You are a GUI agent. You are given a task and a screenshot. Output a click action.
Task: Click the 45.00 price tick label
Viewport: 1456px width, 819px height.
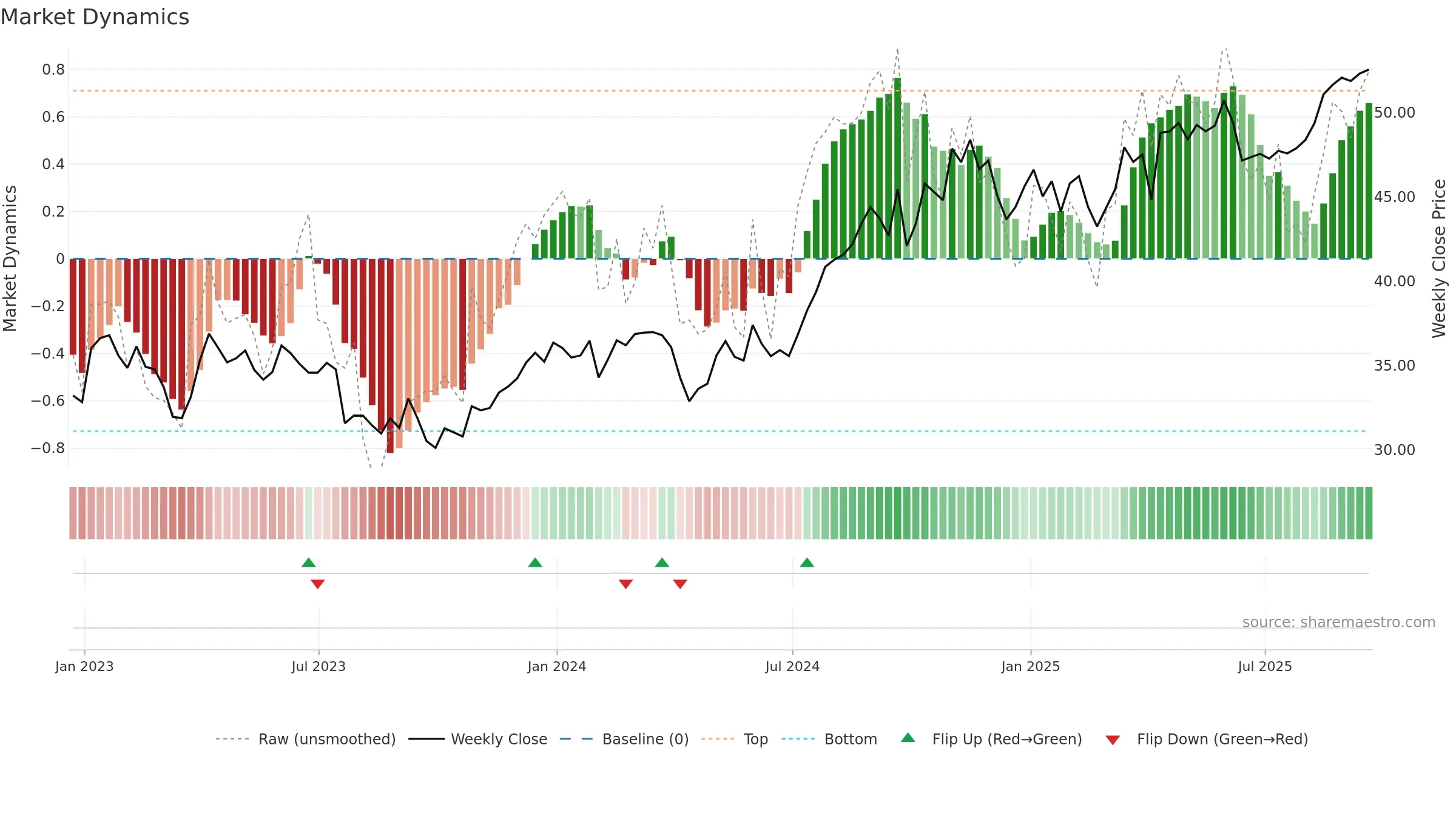(1395, 197)
